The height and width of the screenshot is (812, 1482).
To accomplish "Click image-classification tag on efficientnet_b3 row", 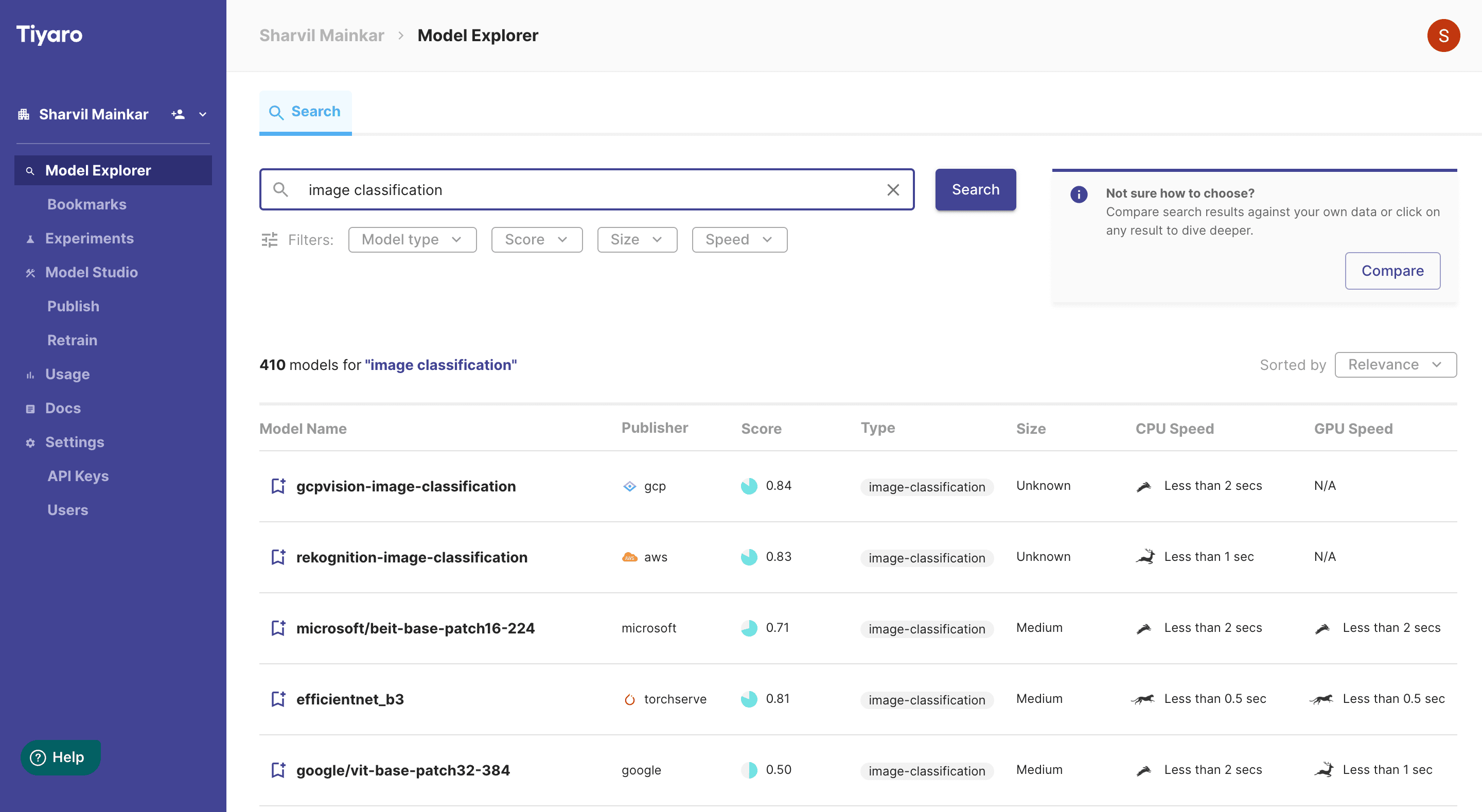I will [927, 700].
